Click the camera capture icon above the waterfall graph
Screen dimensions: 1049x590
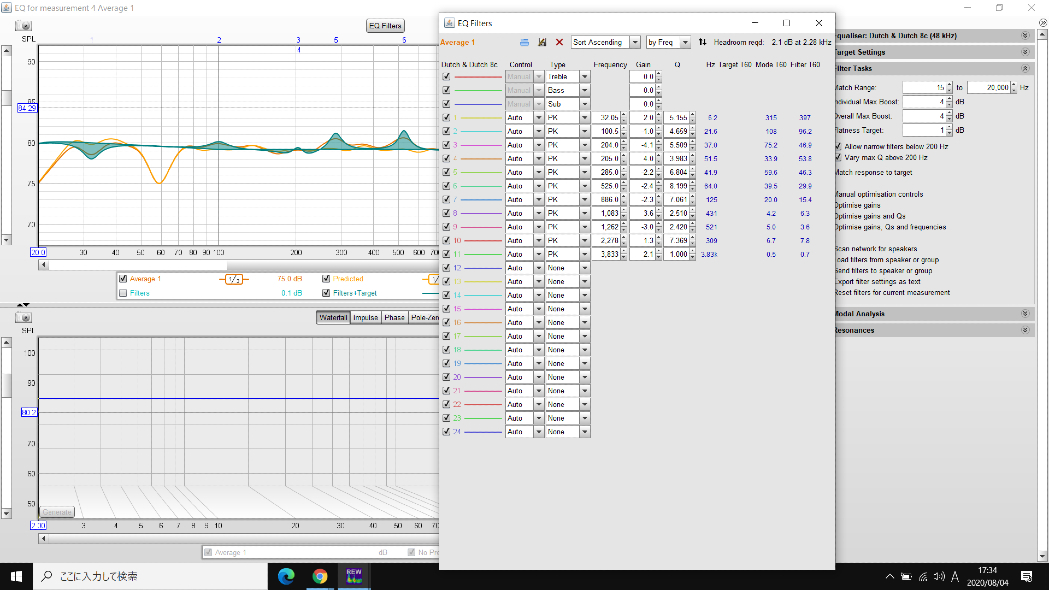[x=23, y=317]
